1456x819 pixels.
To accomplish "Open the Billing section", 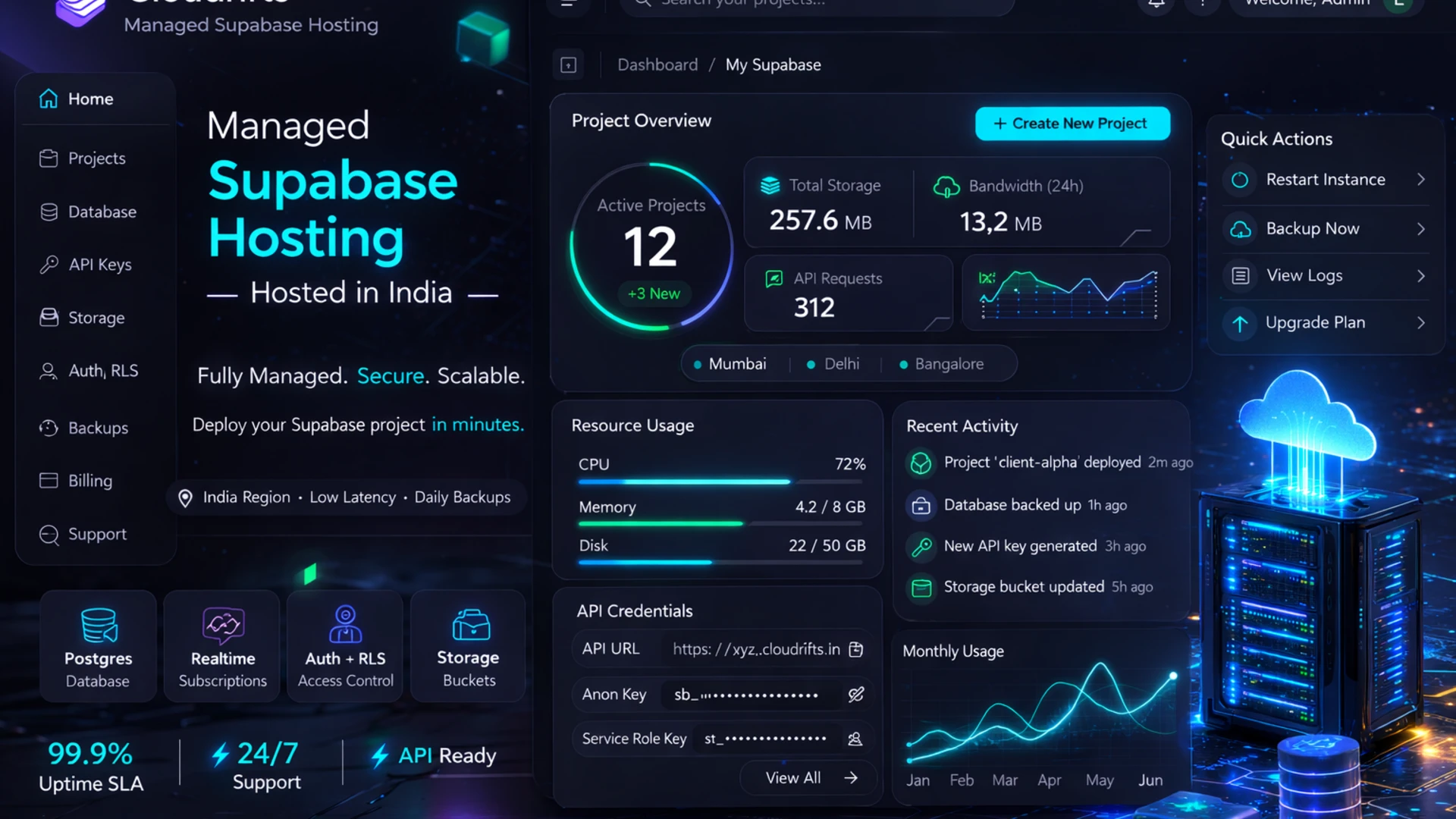I will [90, 481].
